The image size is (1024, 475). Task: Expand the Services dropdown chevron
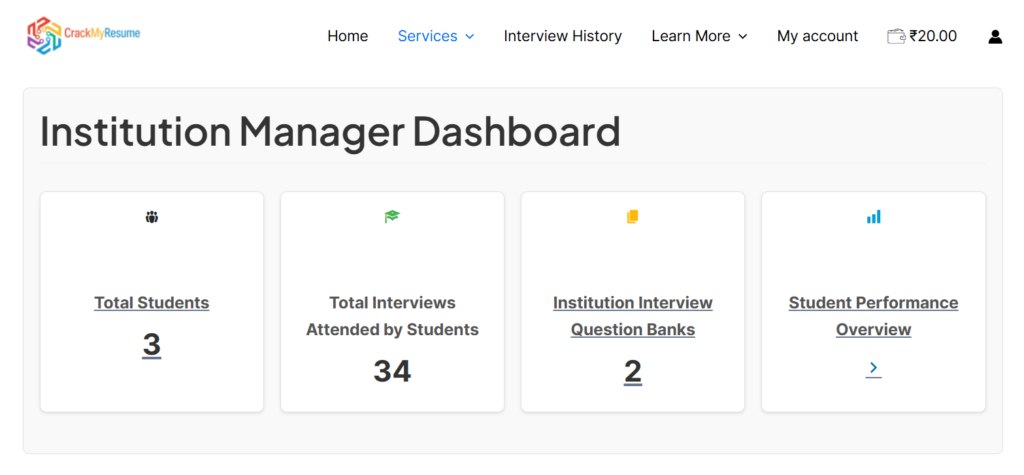(470, 37)
